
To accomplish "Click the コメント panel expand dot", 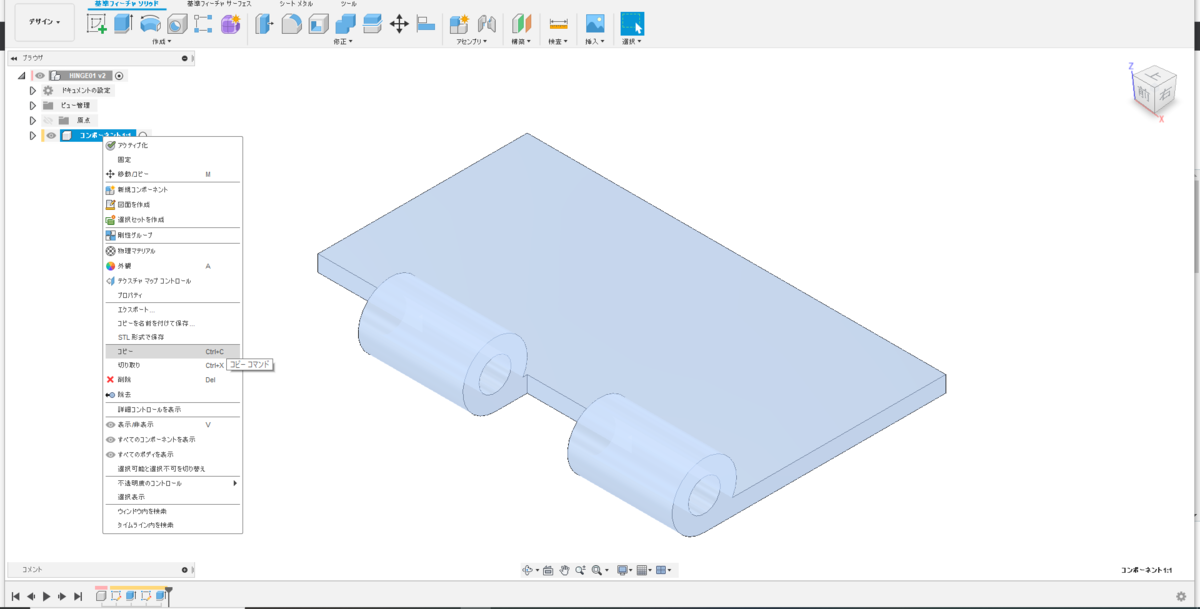I will (x=184, y=569).
